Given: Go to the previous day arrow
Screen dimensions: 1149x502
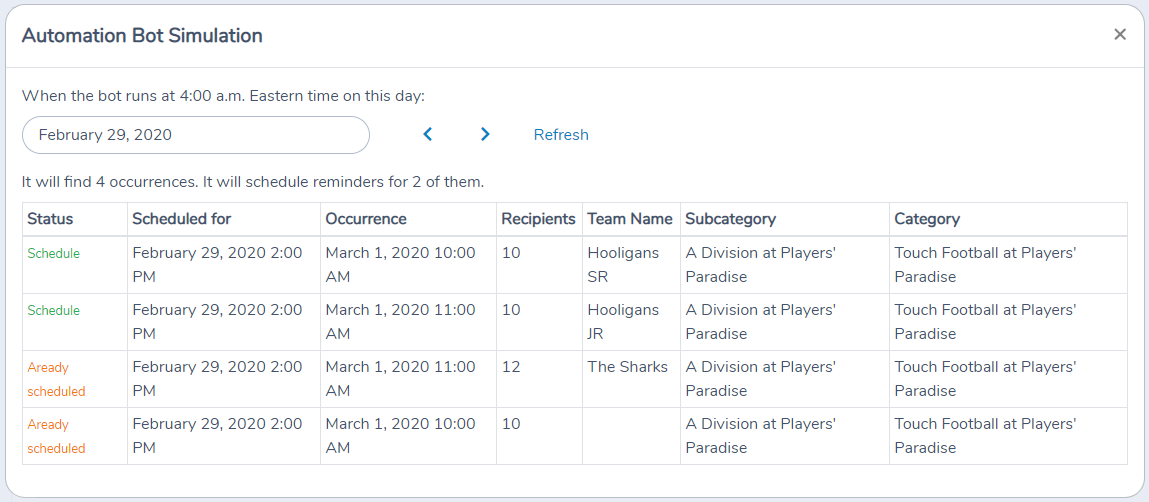Looking at the screenshot, I should pyautogui.click(x=428, y=134).
